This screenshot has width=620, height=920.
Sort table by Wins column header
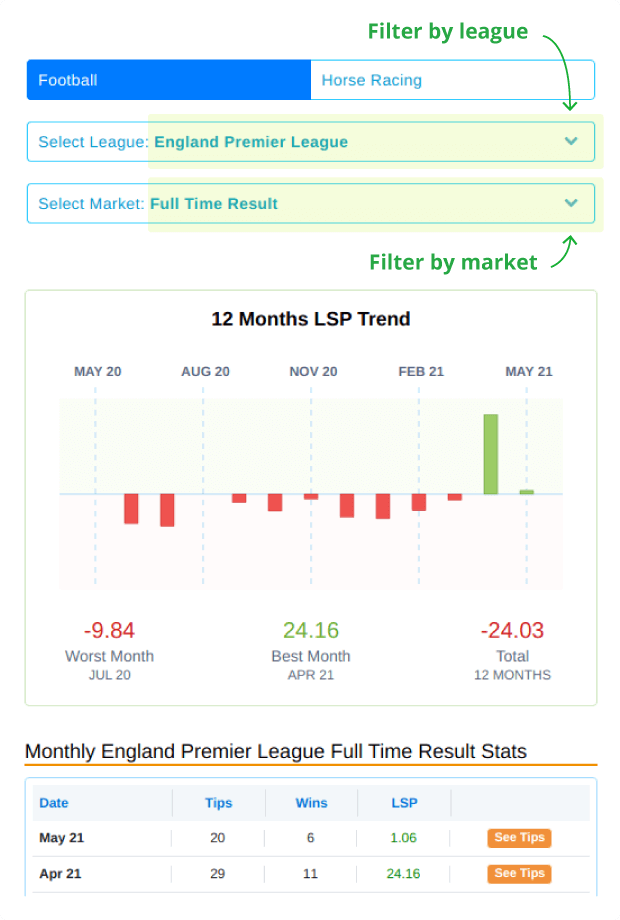[311, 803]
